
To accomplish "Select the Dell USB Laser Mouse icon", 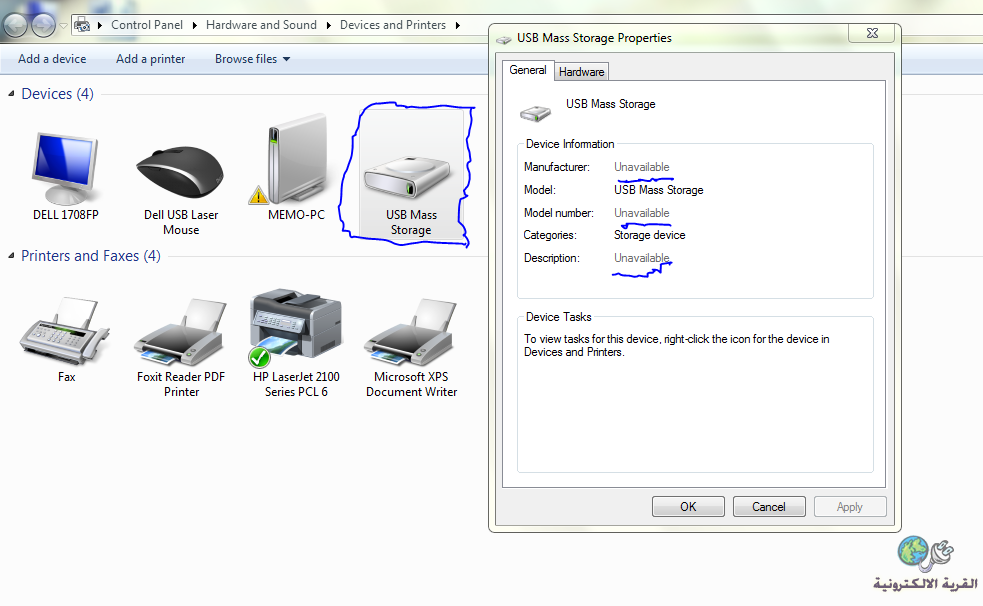I will [181, 172].
